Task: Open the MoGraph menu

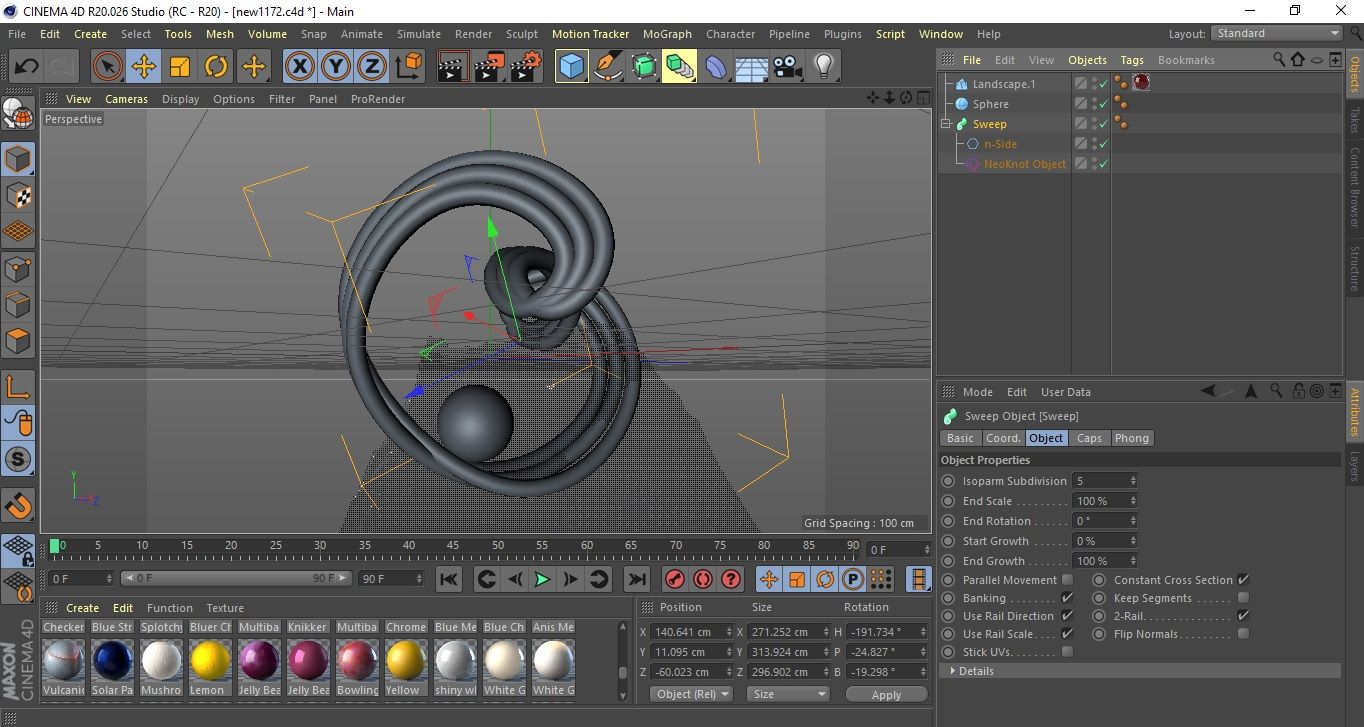Action: coord(667,34)
